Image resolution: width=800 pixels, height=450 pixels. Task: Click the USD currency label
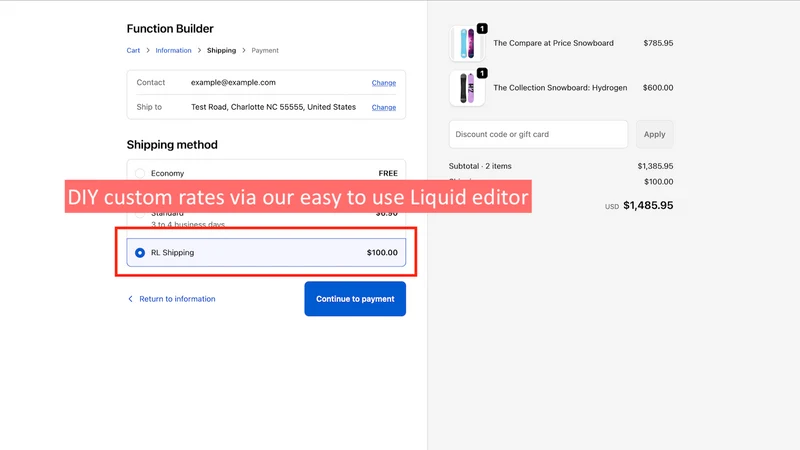(612, 207)
